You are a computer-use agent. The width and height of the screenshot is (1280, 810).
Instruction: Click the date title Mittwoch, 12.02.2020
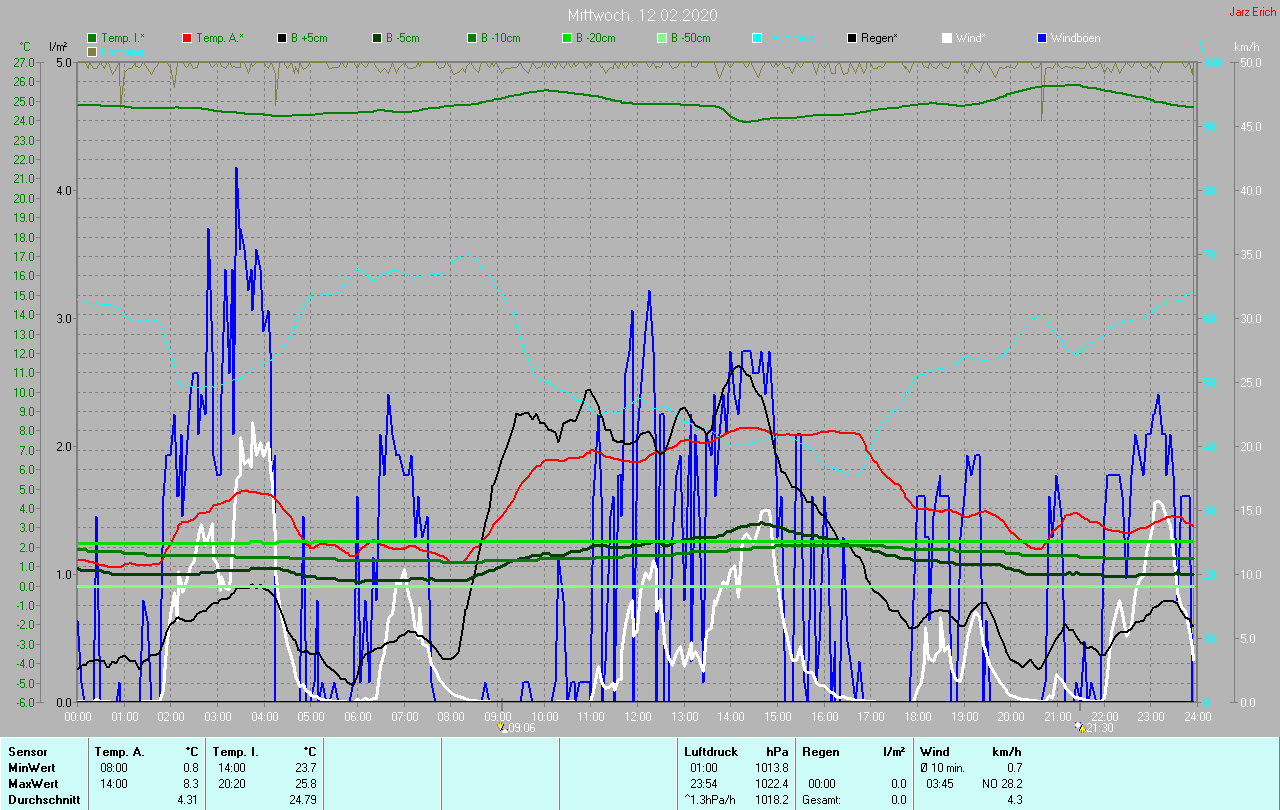point(642,15)
